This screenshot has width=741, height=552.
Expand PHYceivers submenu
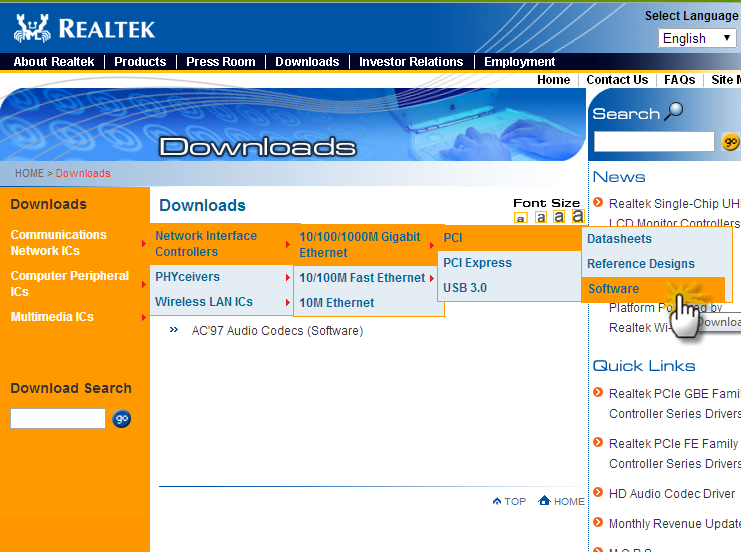point(222,277)
